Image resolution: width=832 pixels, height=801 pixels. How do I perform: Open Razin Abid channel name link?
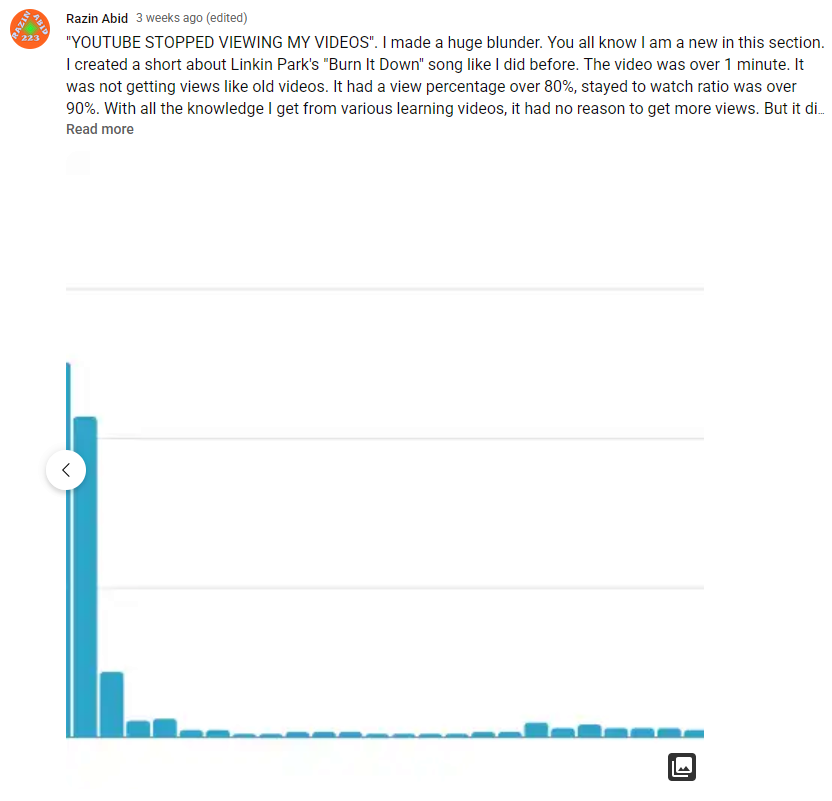click(x=97, y=19)
